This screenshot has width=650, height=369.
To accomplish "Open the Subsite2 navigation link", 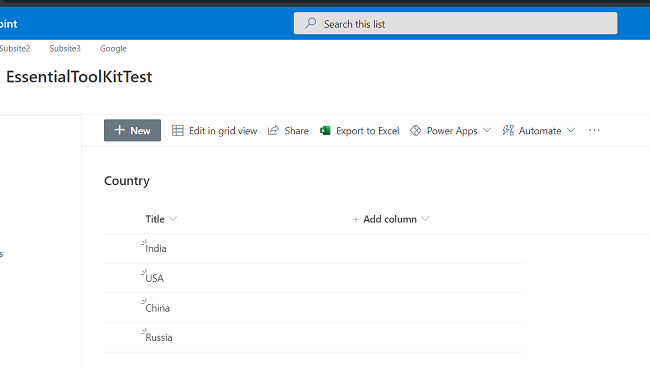I will (15, 49).
